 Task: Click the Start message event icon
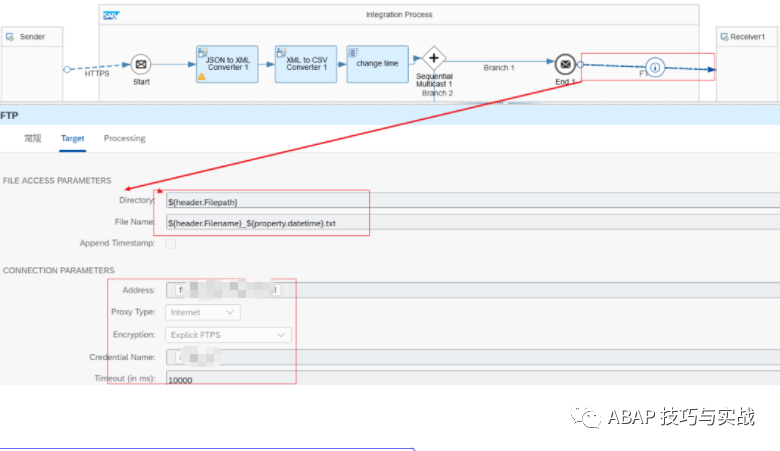[x=141, y=64]
